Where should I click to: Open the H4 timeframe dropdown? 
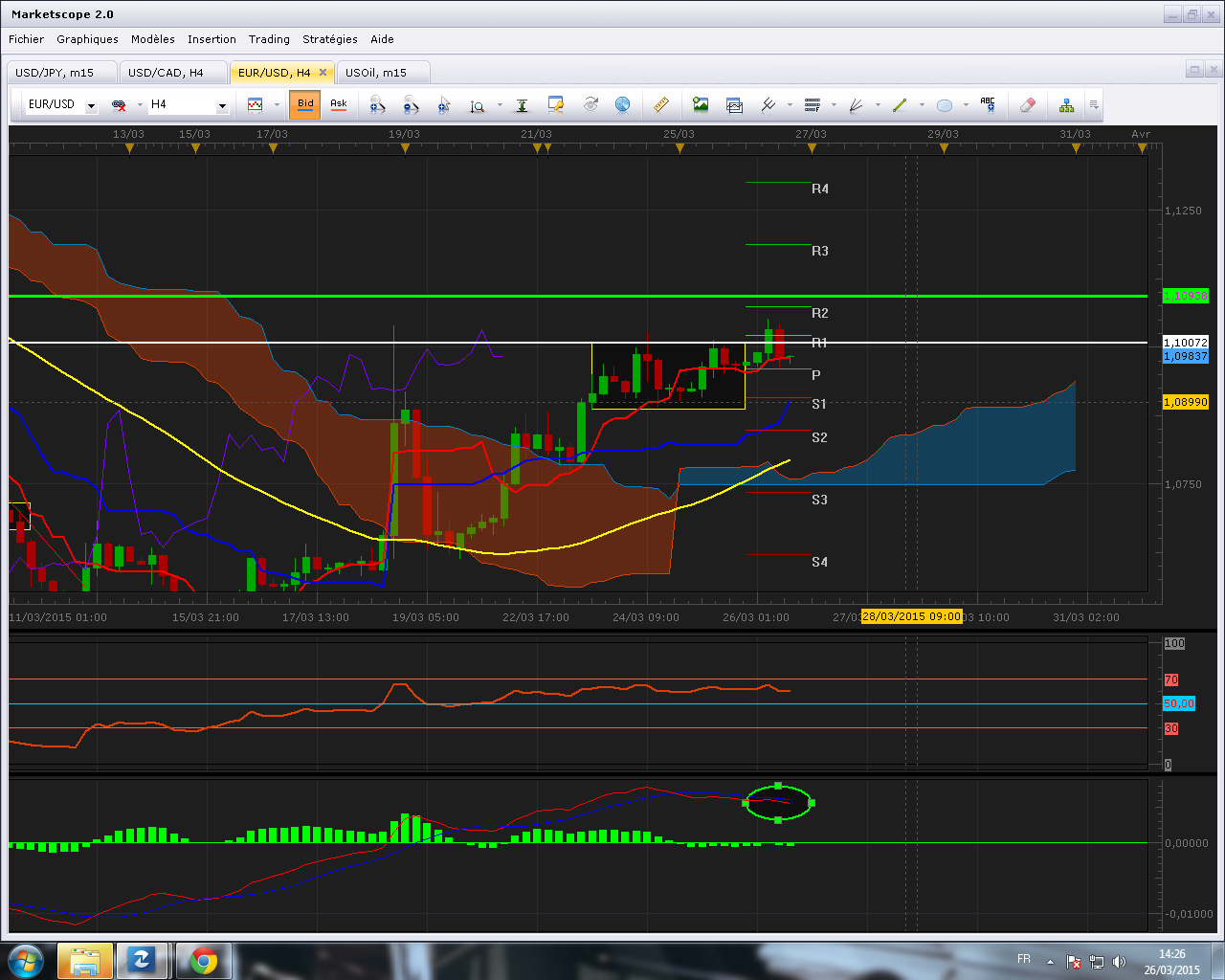222,106
